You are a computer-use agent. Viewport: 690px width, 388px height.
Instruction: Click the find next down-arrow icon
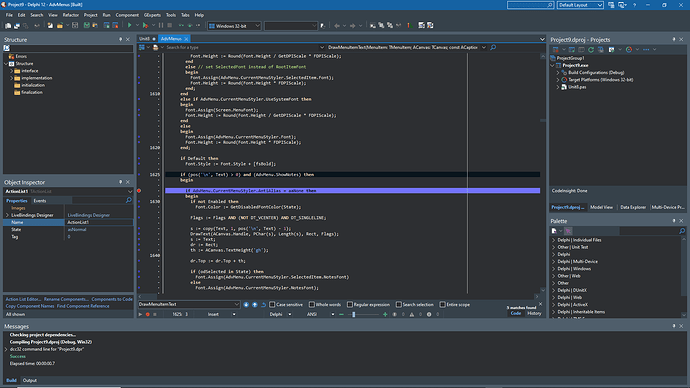pos(246,304)
